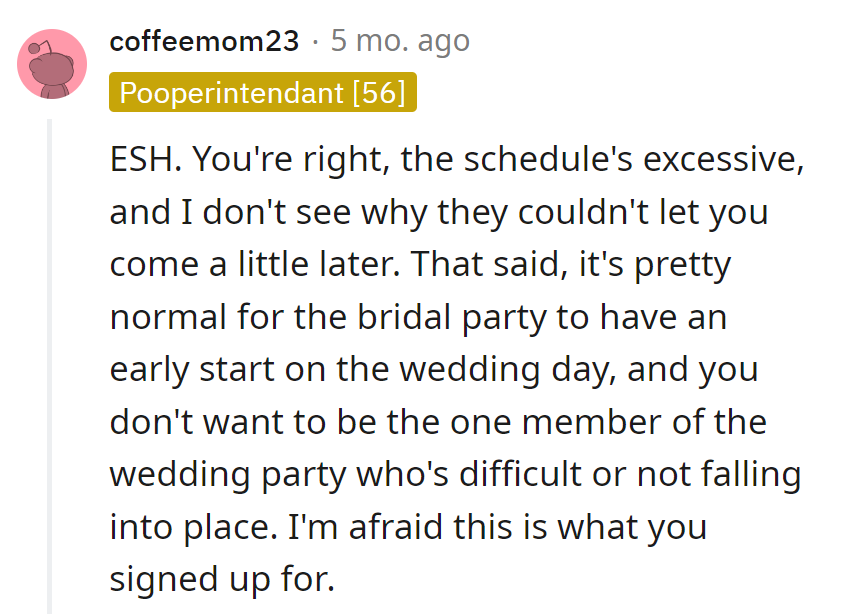This screenshot has width=856, height=614.
Task: Open the coffeemom23 user profile link
Action: click(204, 42)
